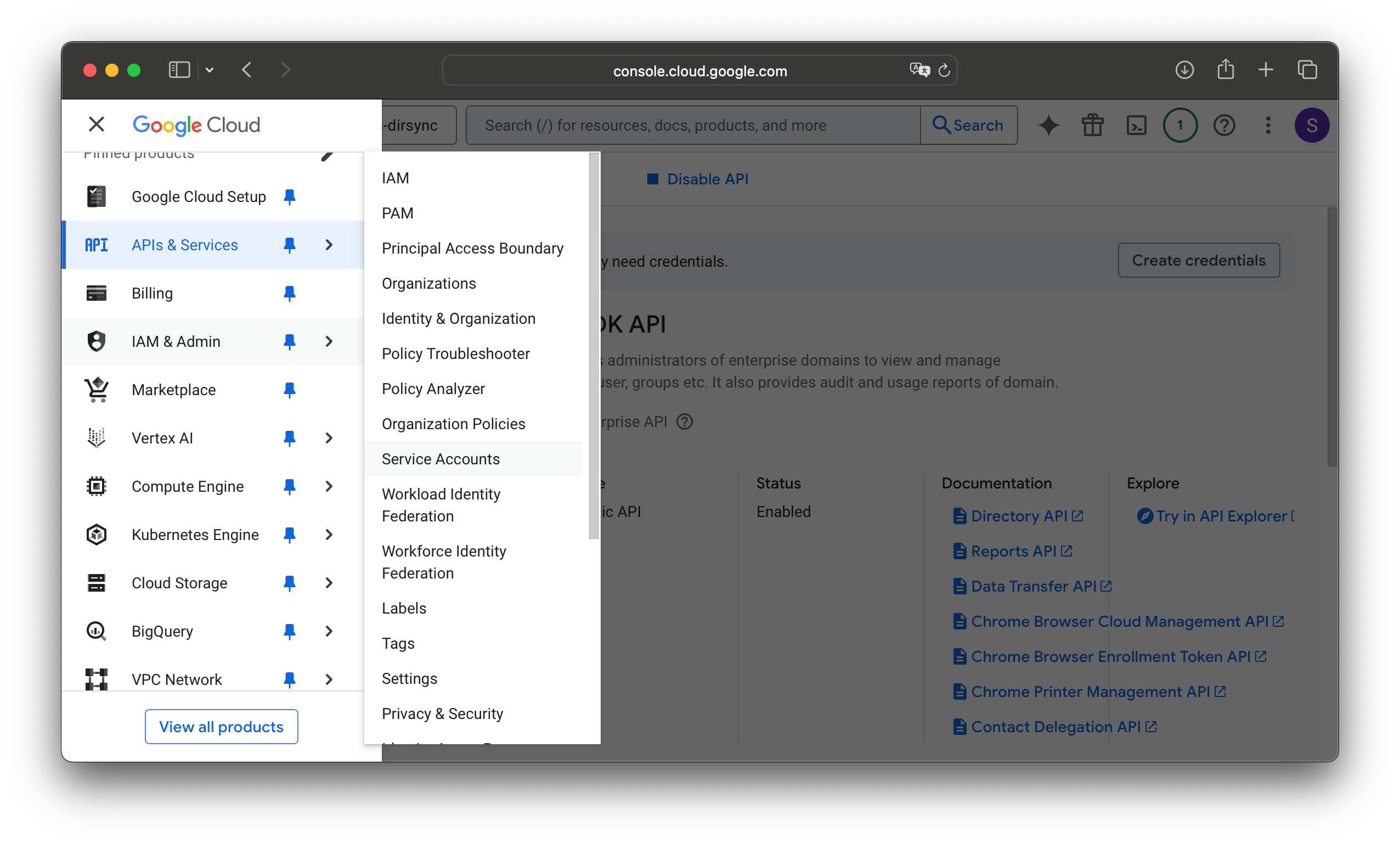The height and width of the screenshot is (843, 1400).
Task: Unpin Vertex AI
Action: pos(290,438)
